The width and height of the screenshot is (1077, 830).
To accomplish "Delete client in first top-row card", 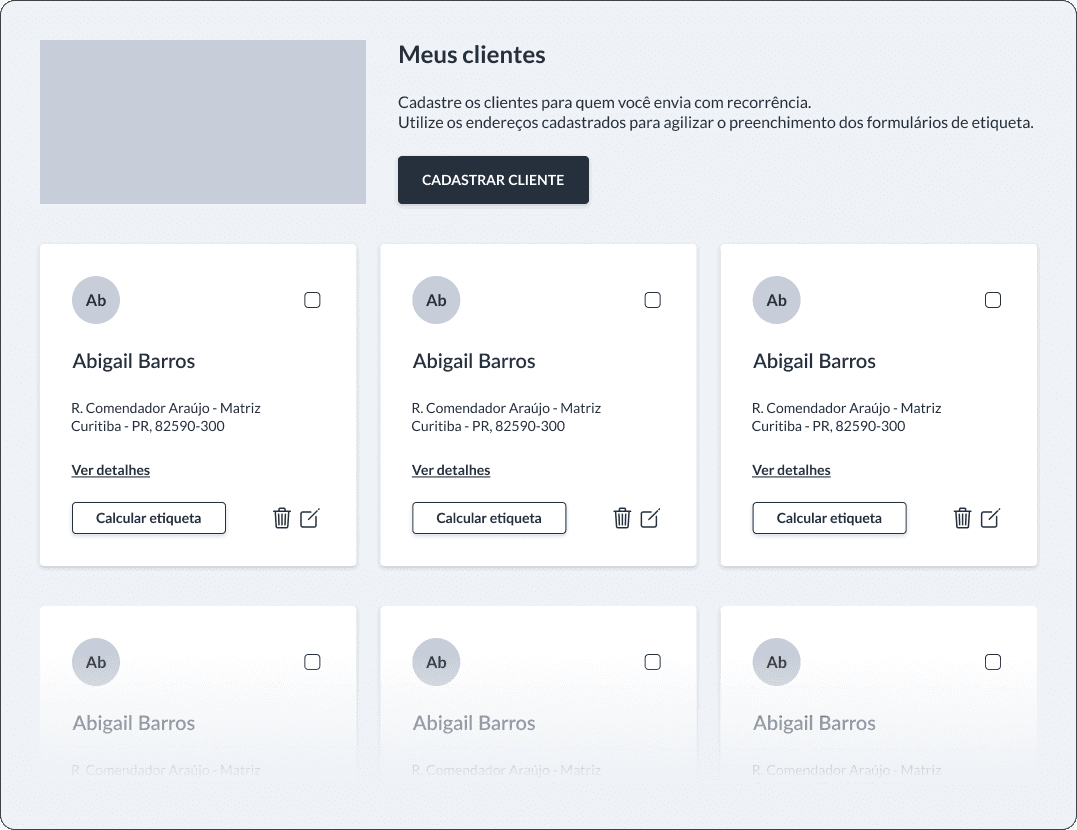I will pyautogui.click(x=282, y=518).
